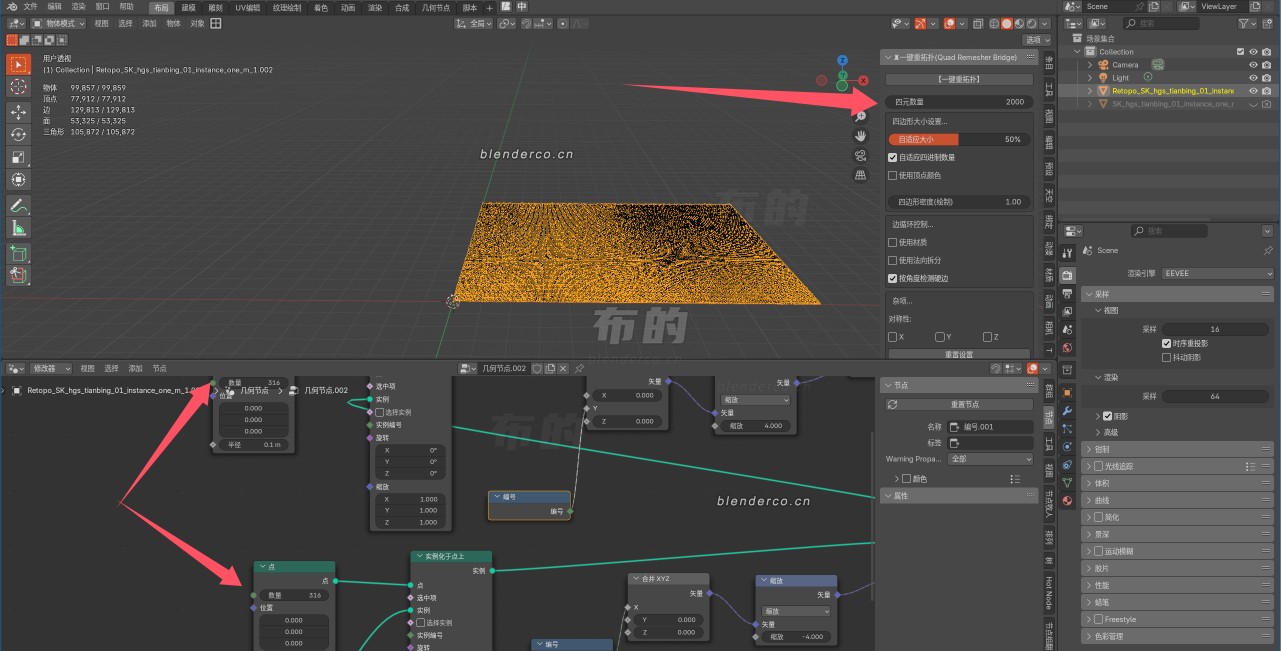Click the pan hand gizmo in viewport

click(860, 135)
